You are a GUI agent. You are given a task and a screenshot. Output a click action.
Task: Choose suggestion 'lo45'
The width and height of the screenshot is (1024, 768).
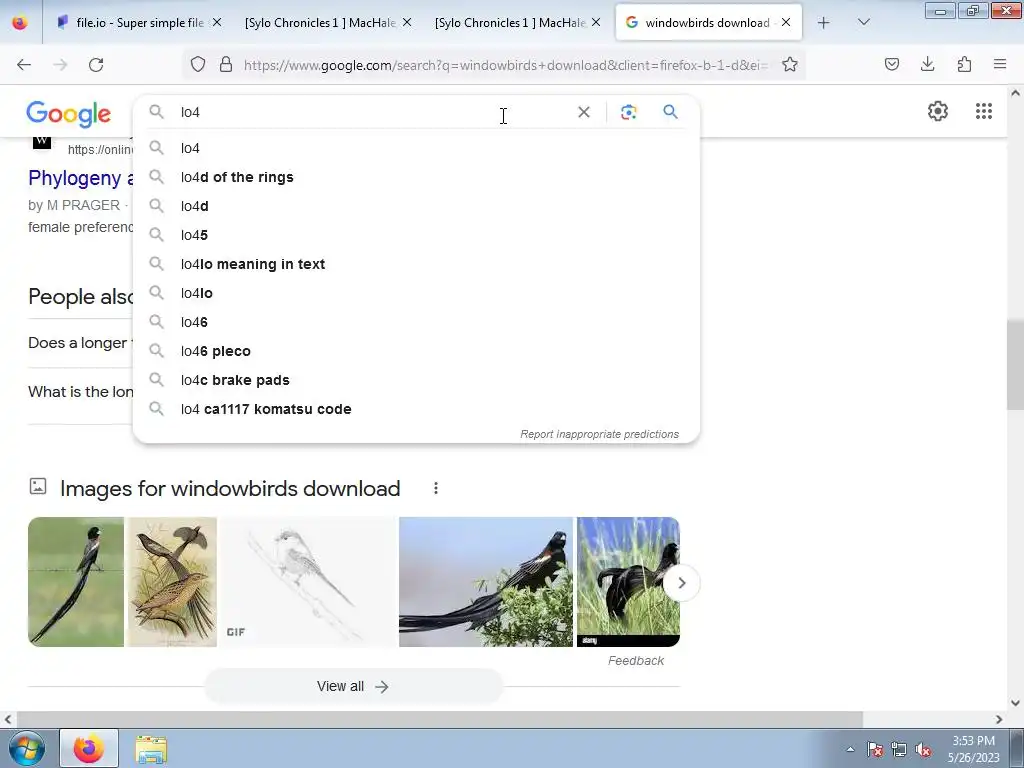(416, 235)
